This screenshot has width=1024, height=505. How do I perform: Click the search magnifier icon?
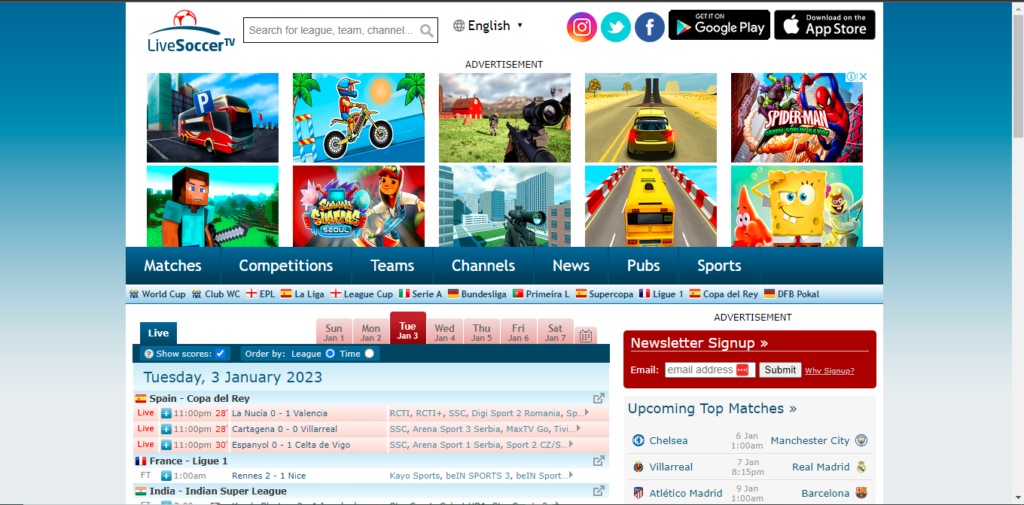tap(426, 30)
